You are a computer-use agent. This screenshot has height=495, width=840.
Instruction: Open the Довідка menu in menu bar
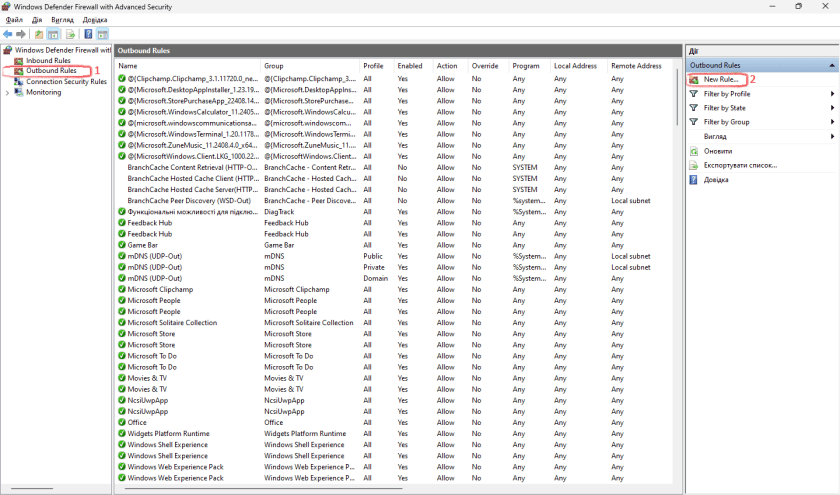[95, 20]
